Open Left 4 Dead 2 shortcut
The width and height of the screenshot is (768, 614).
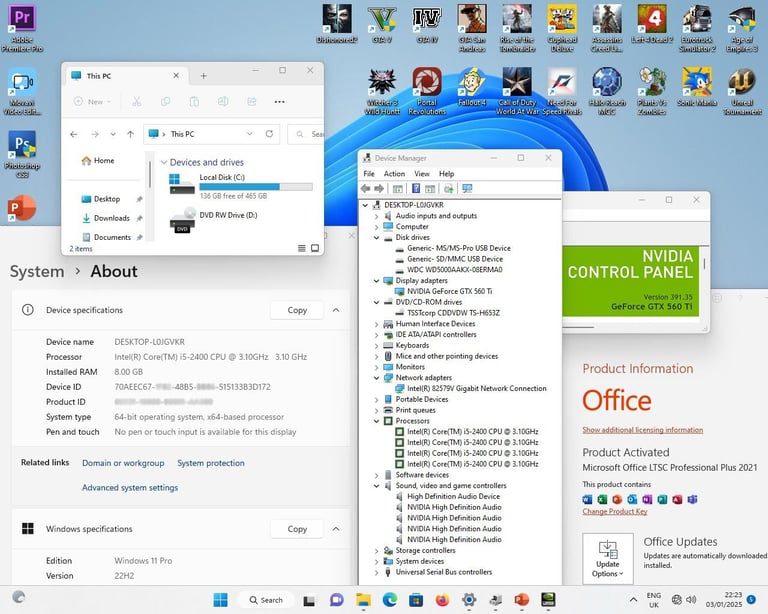point(652,24)
